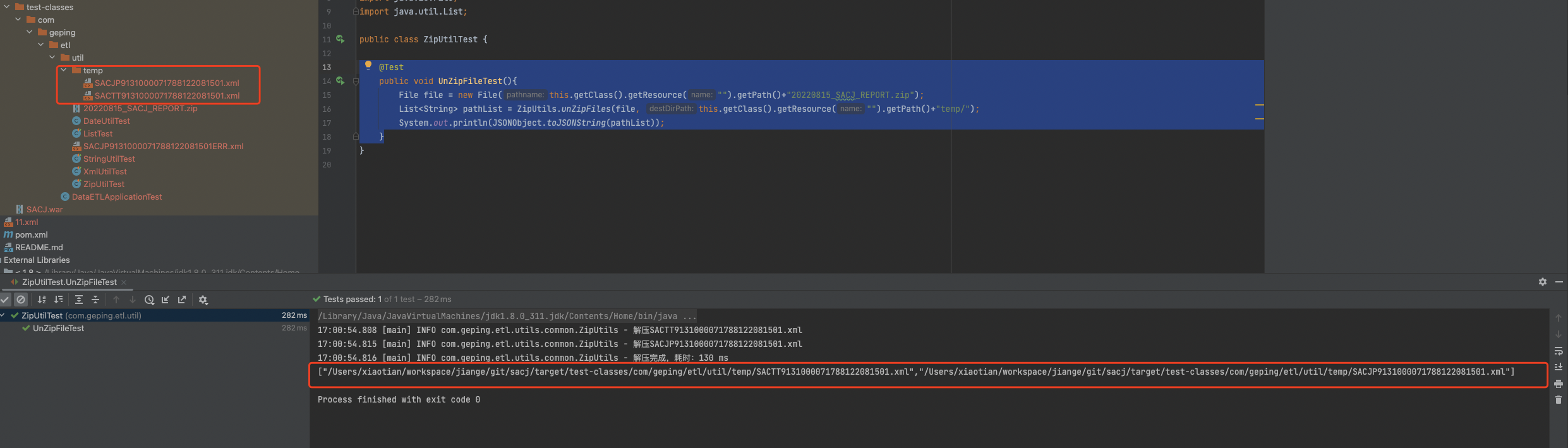Open test runner settings gear dropdown

(203, 300)
